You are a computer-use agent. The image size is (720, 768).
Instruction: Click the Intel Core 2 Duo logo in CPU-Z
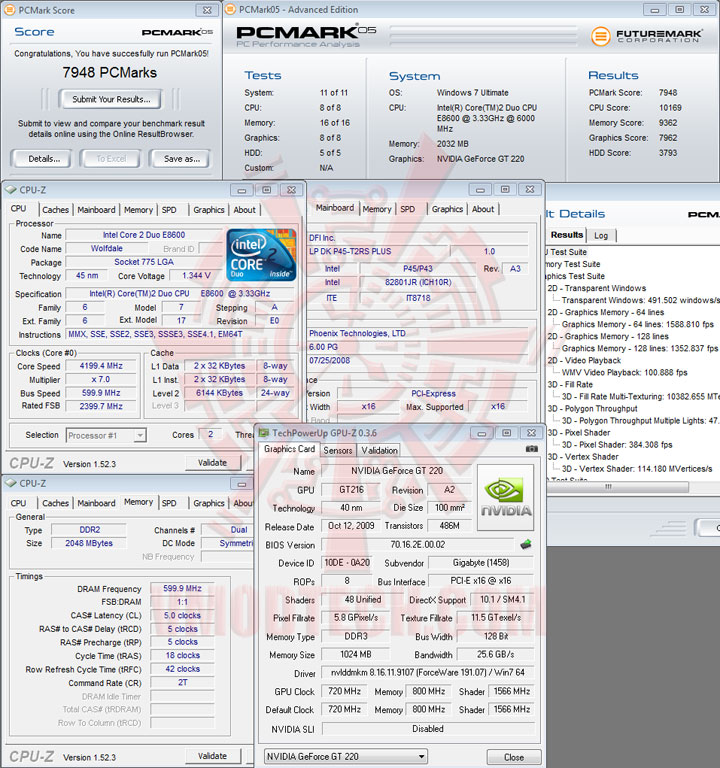coord(262,255)
